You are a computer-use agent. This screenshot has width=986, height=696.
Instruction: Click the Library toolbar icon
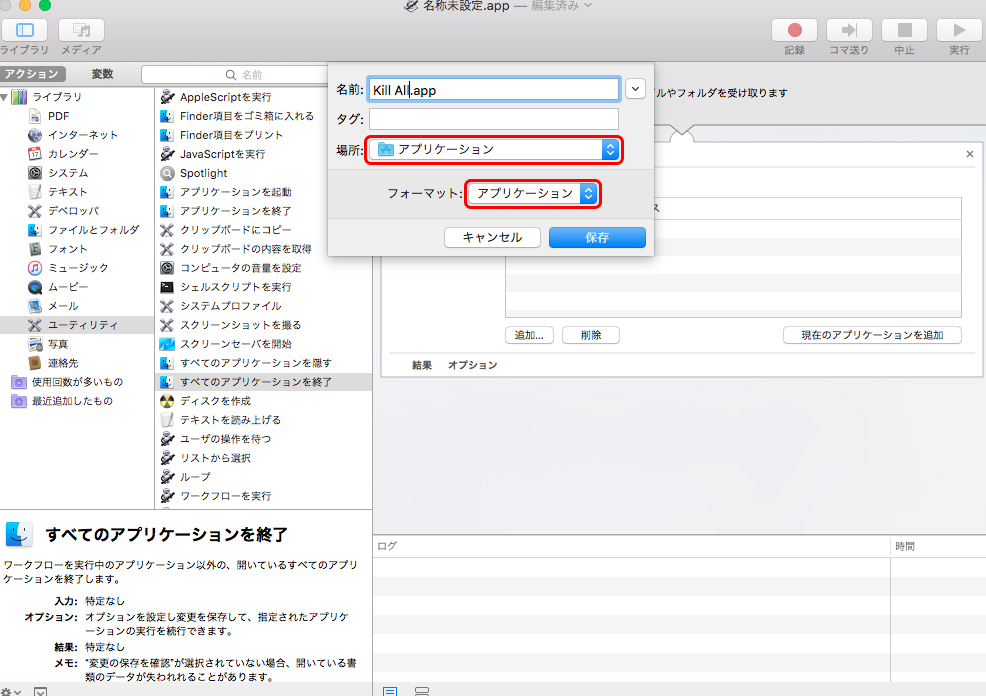click(25, 31)
